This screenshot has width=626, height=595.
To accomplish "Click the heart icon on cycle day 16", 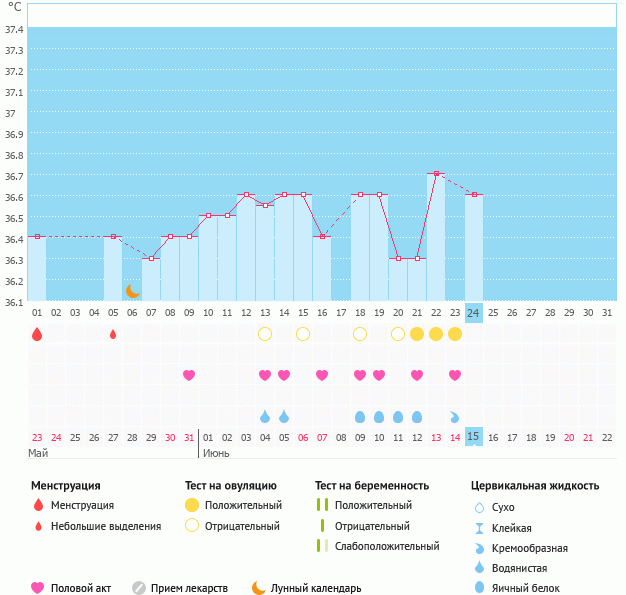I will [322, 375].
